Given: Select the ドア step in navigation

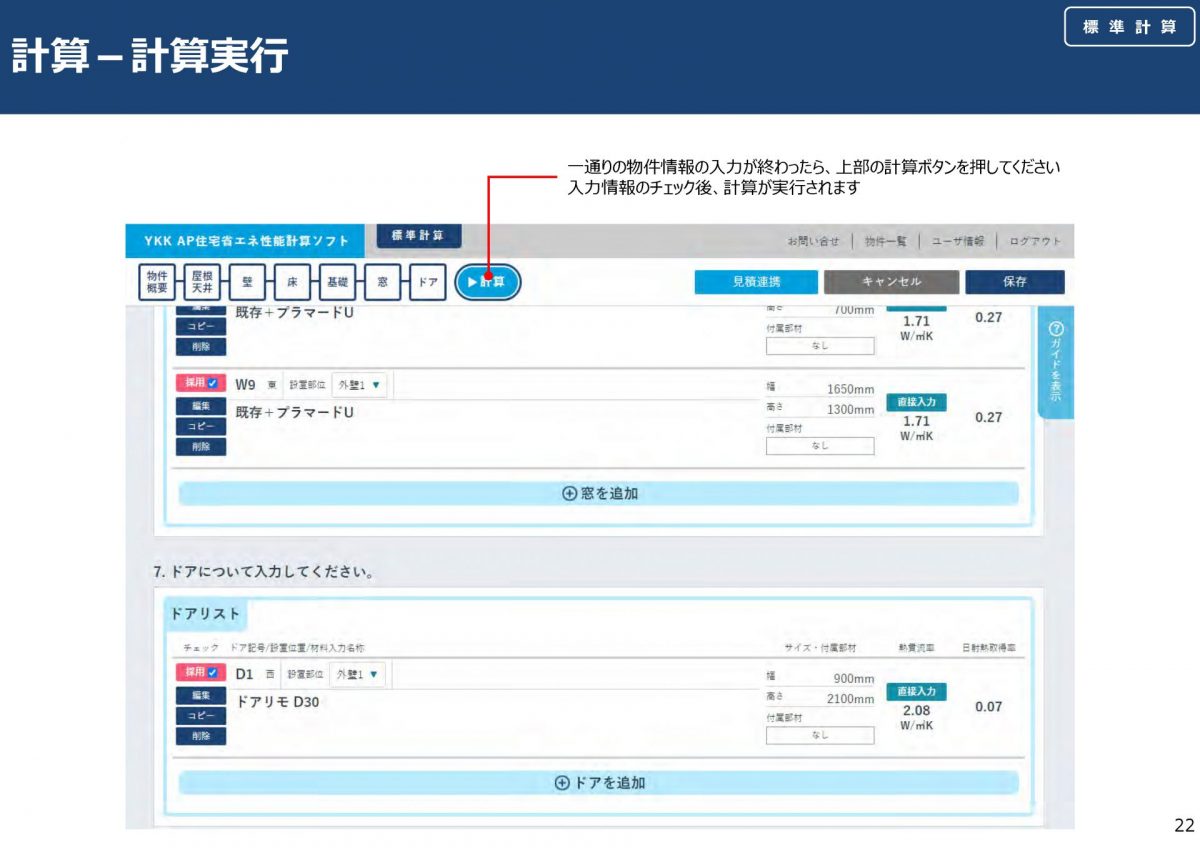Looking at the screenshot, I should (427, 283).
